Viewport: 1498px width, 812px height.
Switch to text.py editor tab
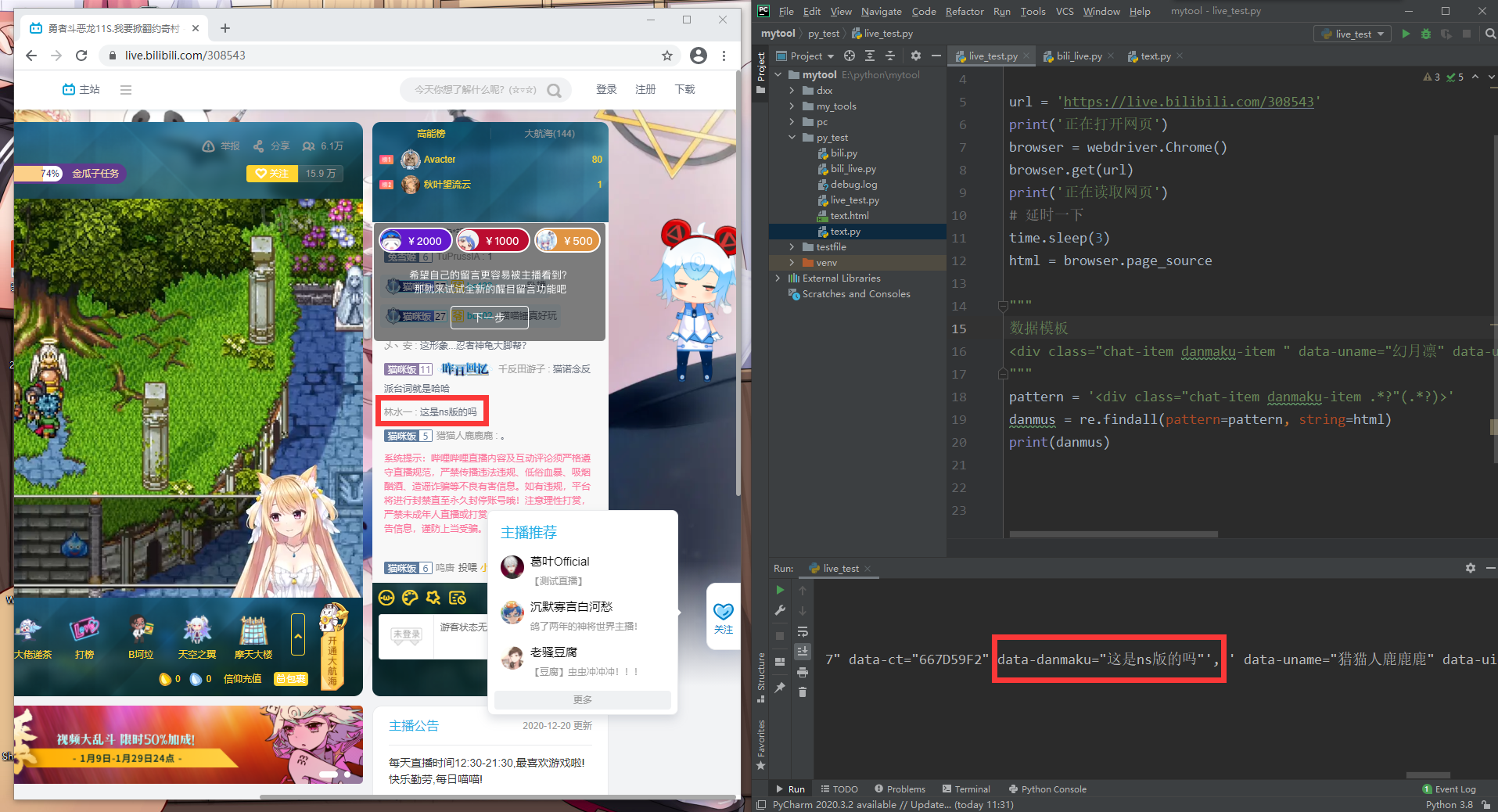(x=1155, y=56)
